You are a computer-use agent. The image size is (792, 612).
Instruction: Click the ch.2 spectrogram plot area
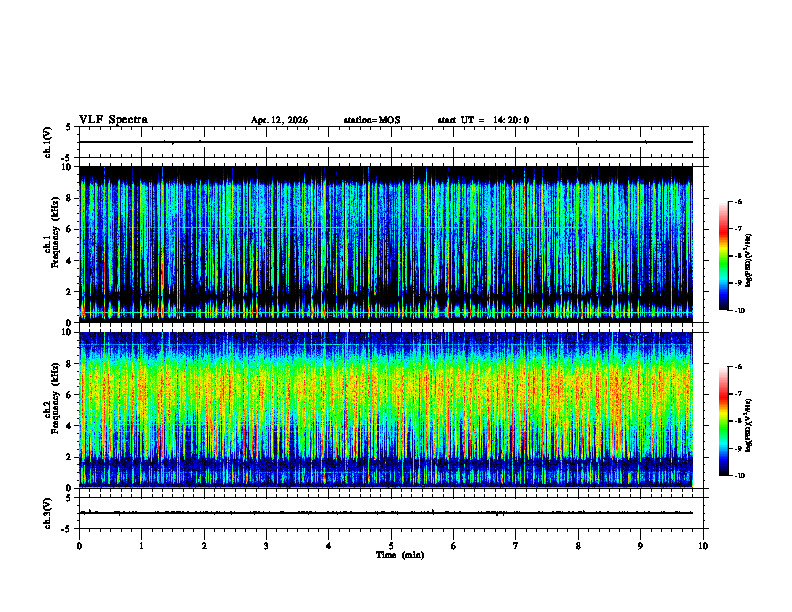click(x=386, y=410)
